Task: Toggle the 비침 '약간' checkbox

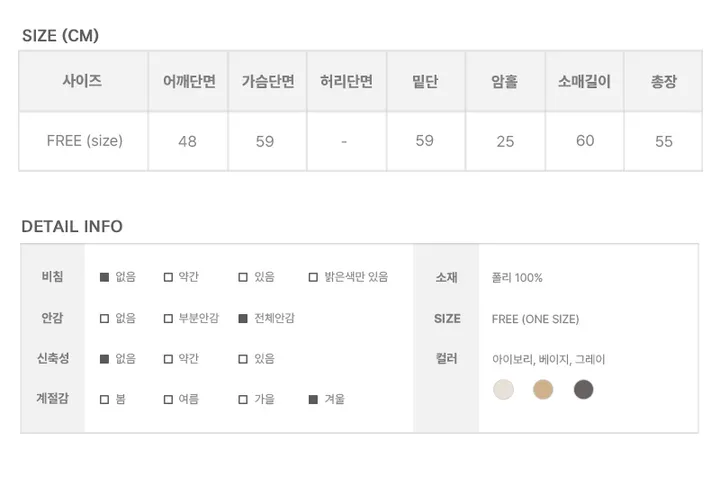Action: (168, 277)
